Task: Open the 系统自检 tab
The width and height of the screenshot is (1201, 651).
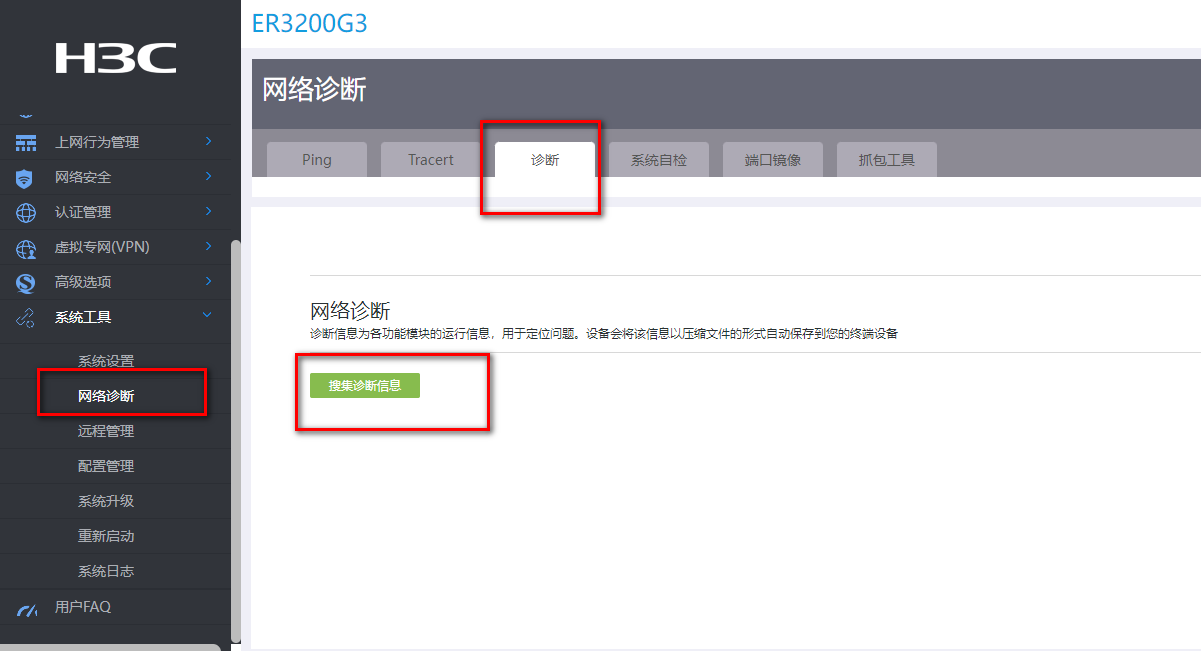Action: pos(659,160)
